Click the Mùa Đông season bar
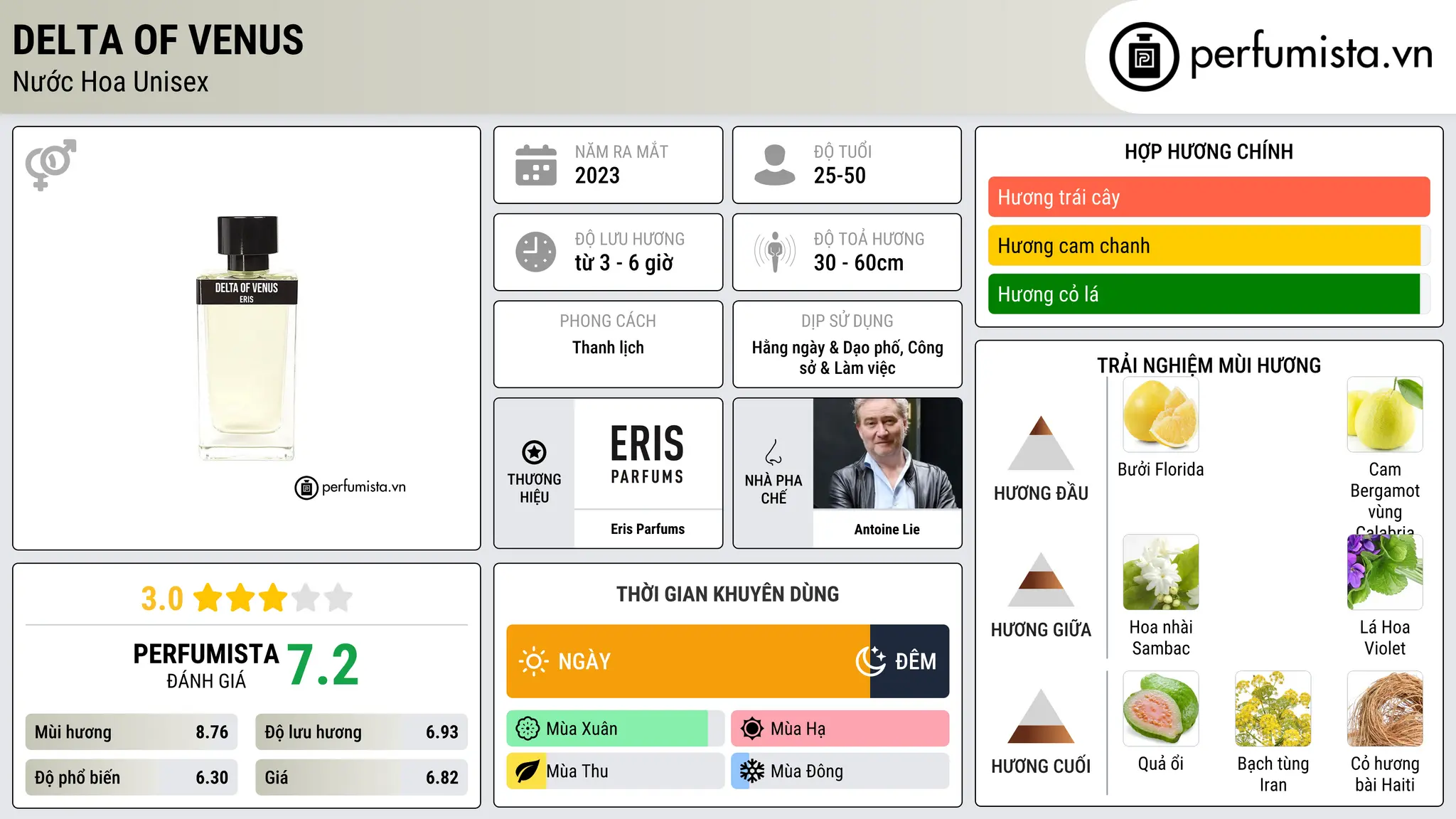Viewport: 1456px width, 819px height. coord(840,771)
